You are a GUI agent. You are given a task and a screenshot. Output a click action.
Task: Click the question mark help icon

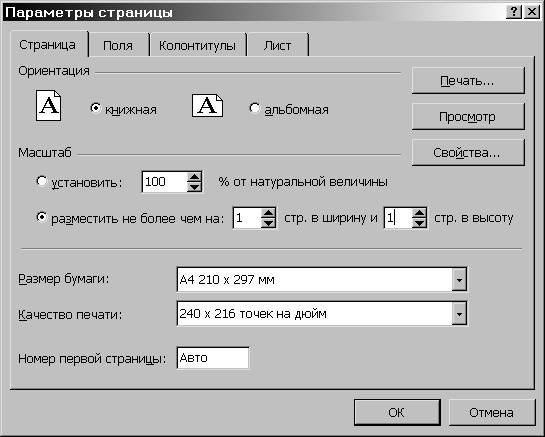[514, 12]
